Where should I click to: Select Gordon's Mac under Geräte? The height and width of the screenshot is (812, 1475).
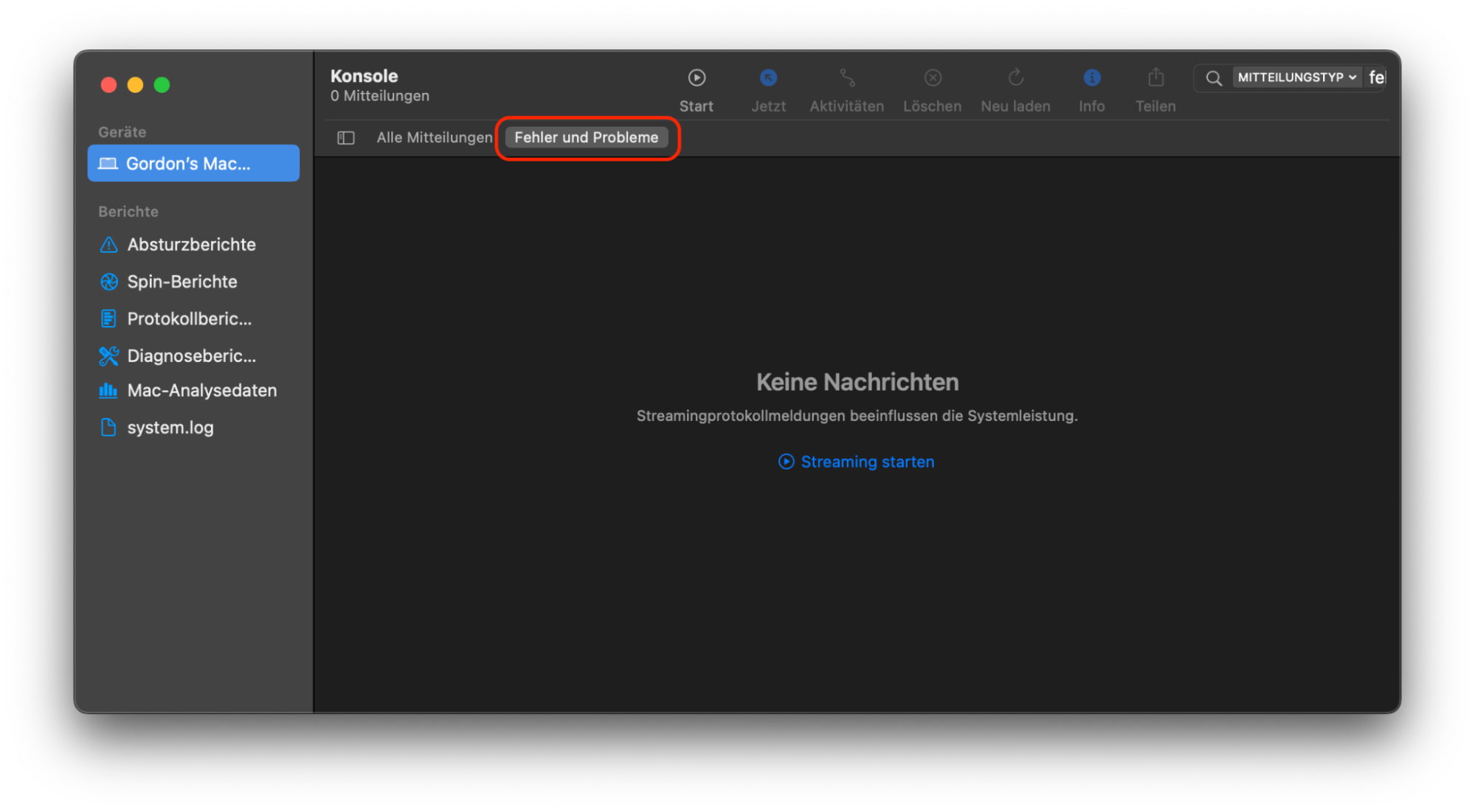coord(189,163)
